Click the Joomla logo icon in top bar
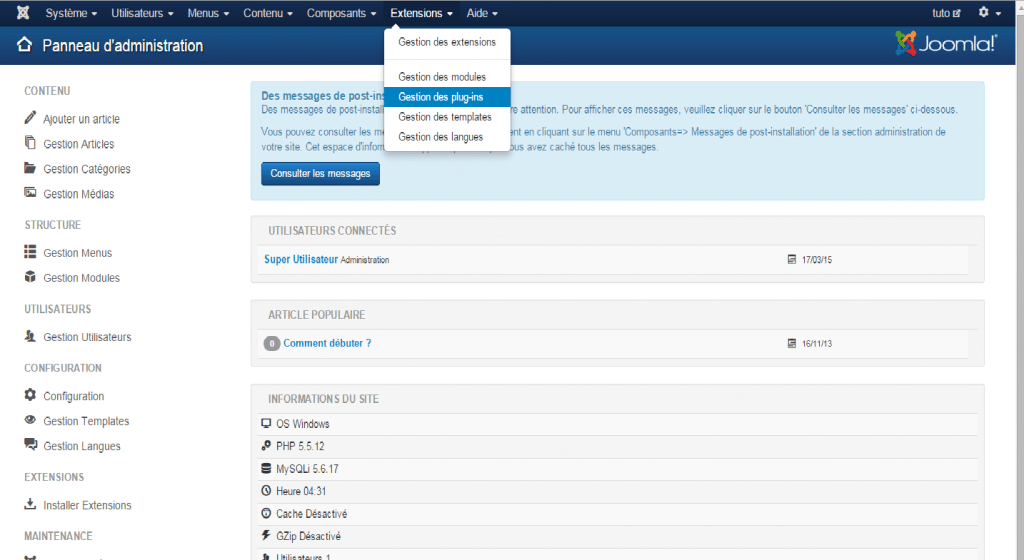Screen dimensions: 1024x560 (x=23, y=13)
